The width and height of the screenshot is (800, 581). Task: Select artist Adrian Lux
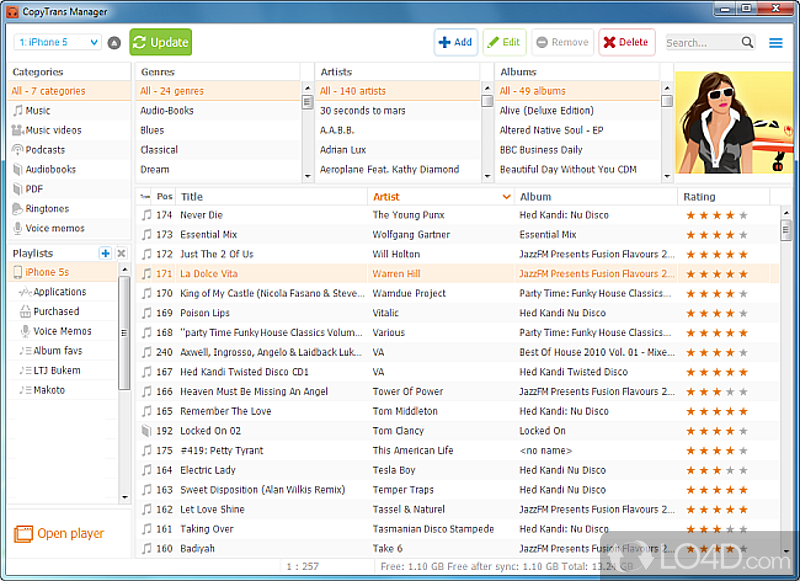coord(398,150)
